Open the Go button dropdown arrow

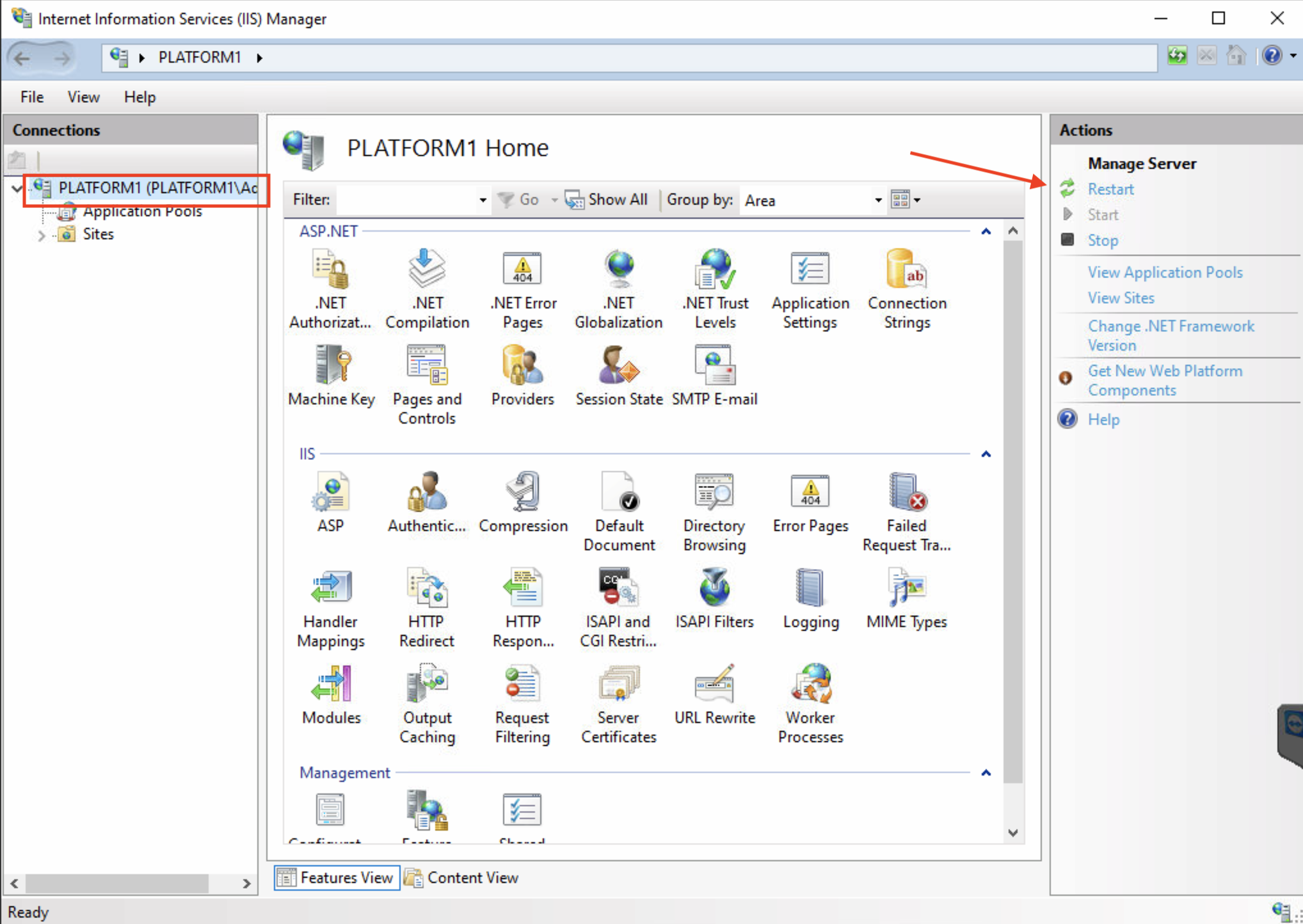pos(554,200)
